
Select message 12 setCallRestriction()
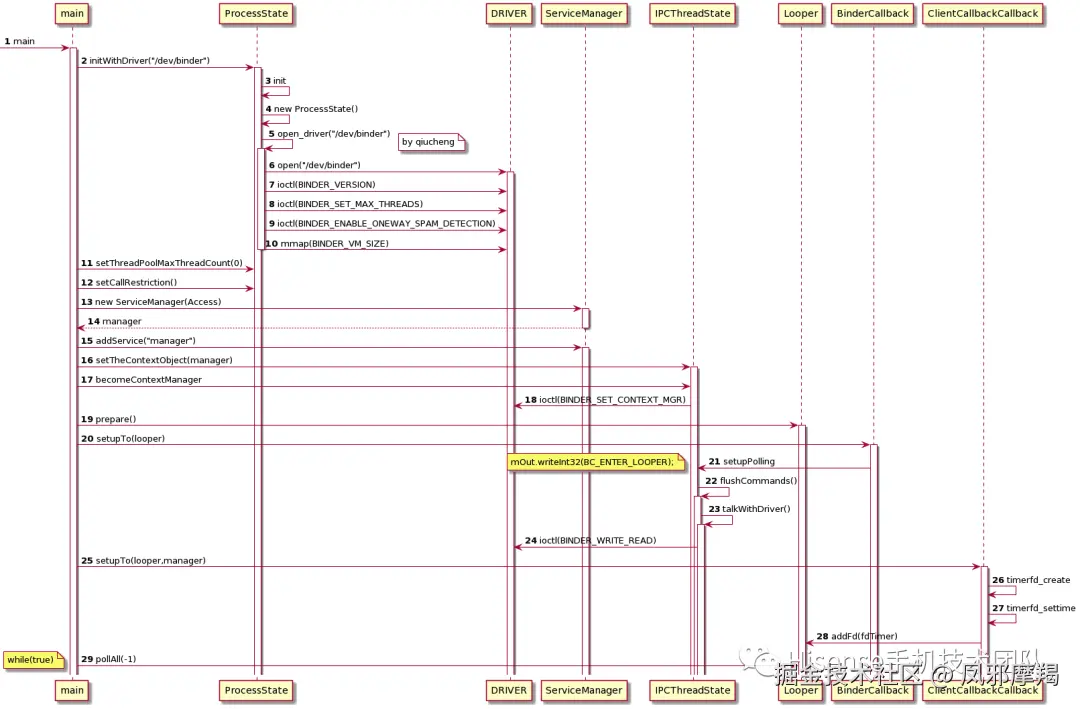point(129,282)
